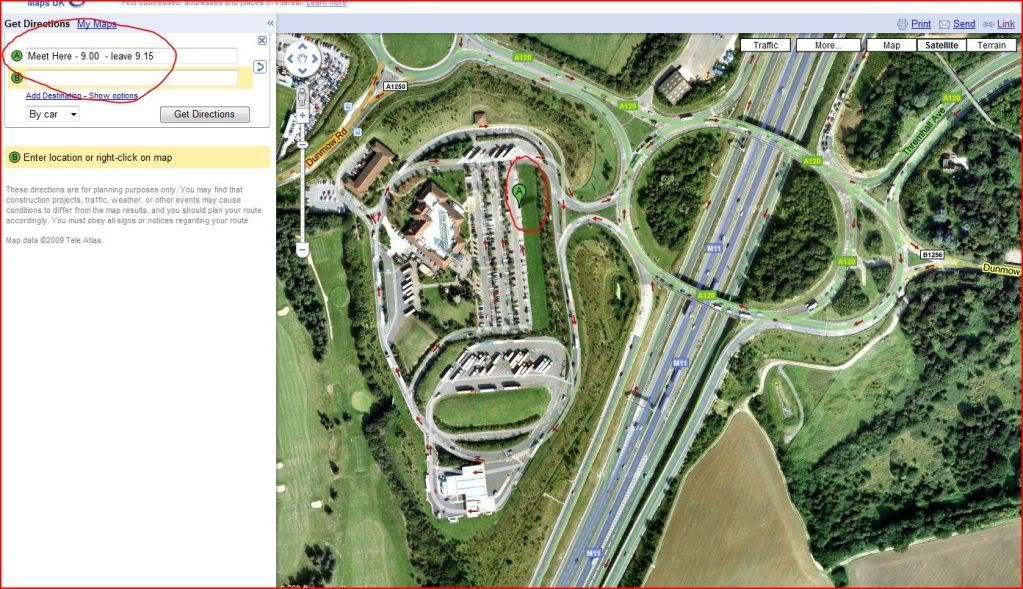Select the Get Directions tab heading
Image resolution: width=1023 pixels, height=589 pixels.
(37, 23)
